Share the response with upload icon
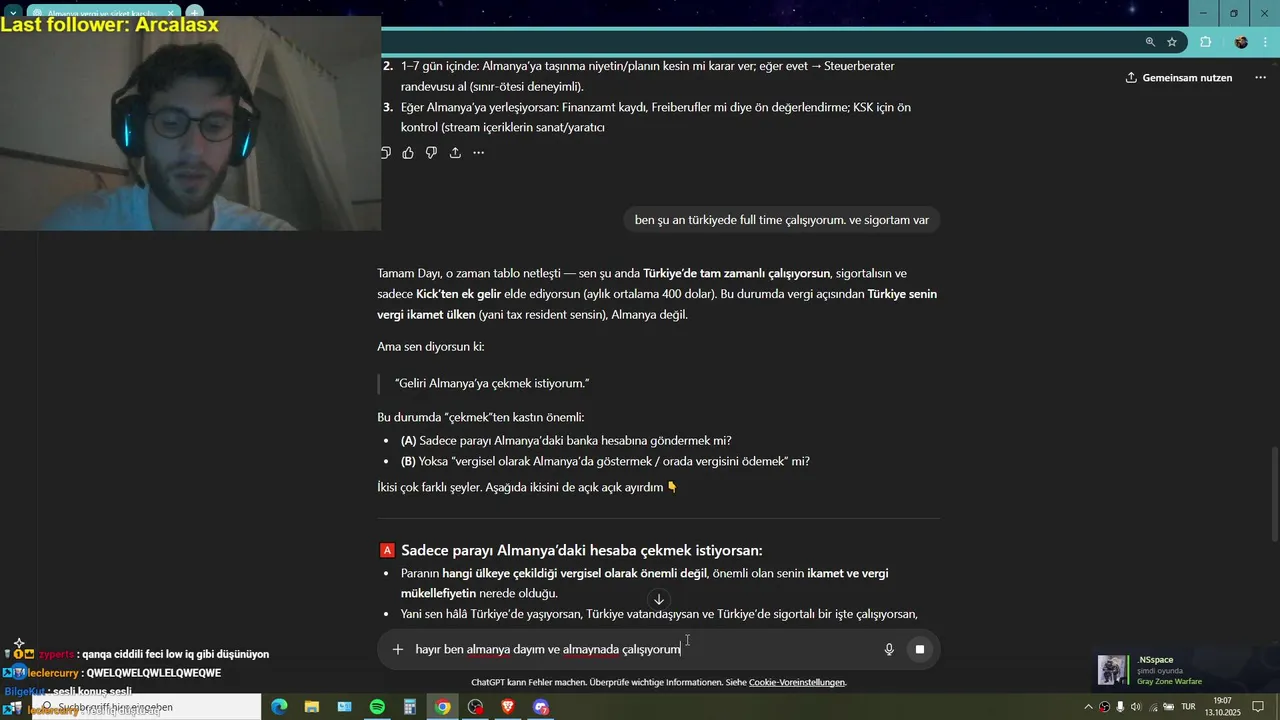 click(455, 153)
